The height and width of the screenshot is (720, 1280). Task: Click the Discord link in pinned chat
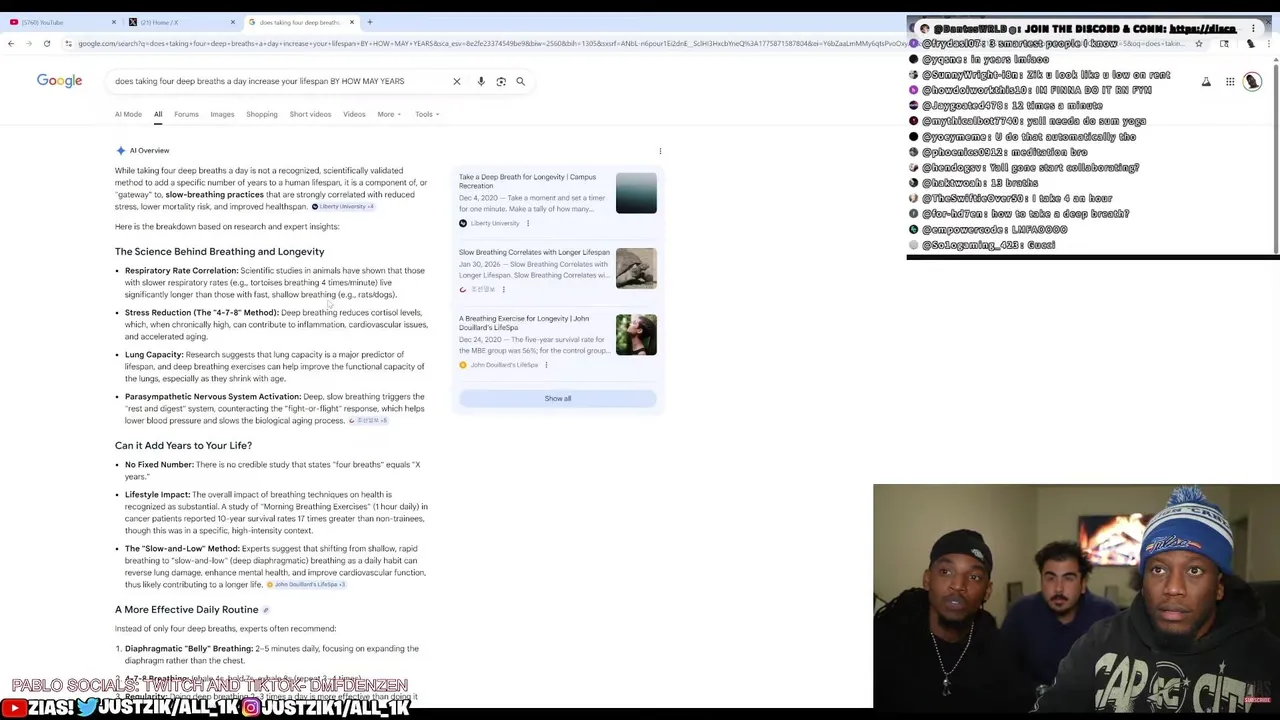coord(1203,29)
